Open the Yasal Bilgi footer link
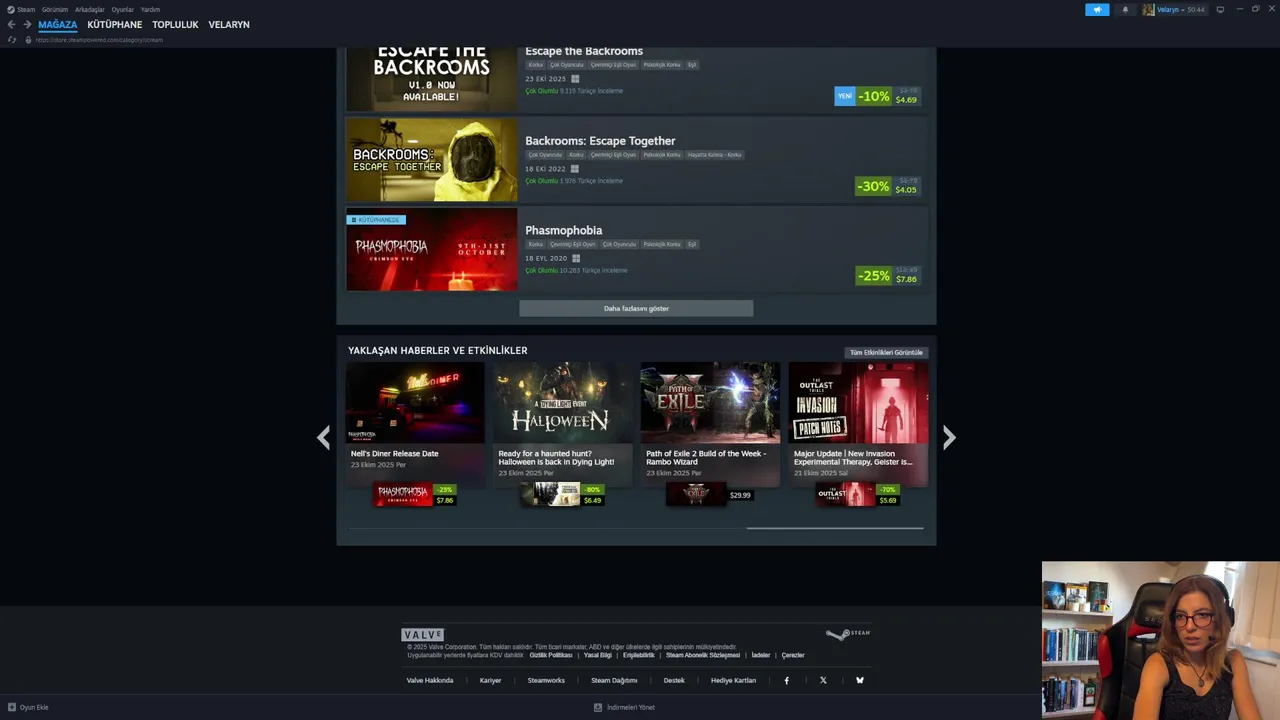 [x=598, y=655]
